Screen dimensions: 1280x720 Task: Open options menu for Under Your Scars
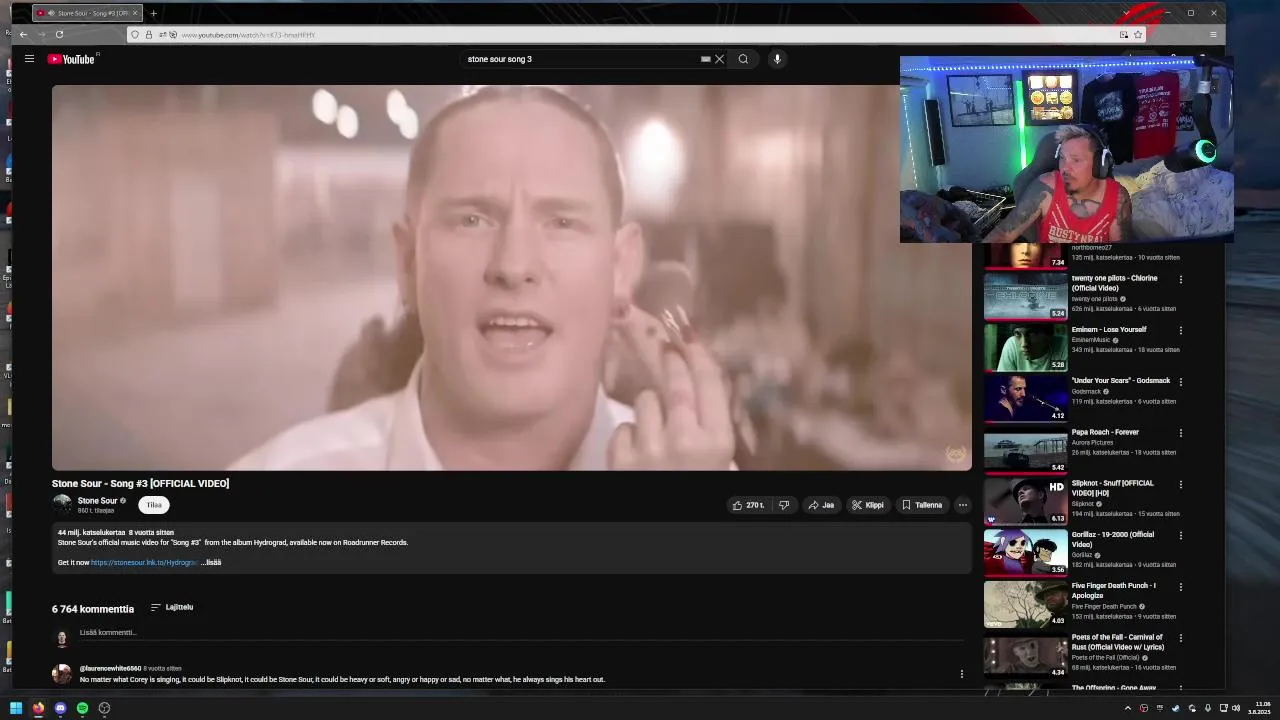pyautogui.click(x=1181, y=382)
